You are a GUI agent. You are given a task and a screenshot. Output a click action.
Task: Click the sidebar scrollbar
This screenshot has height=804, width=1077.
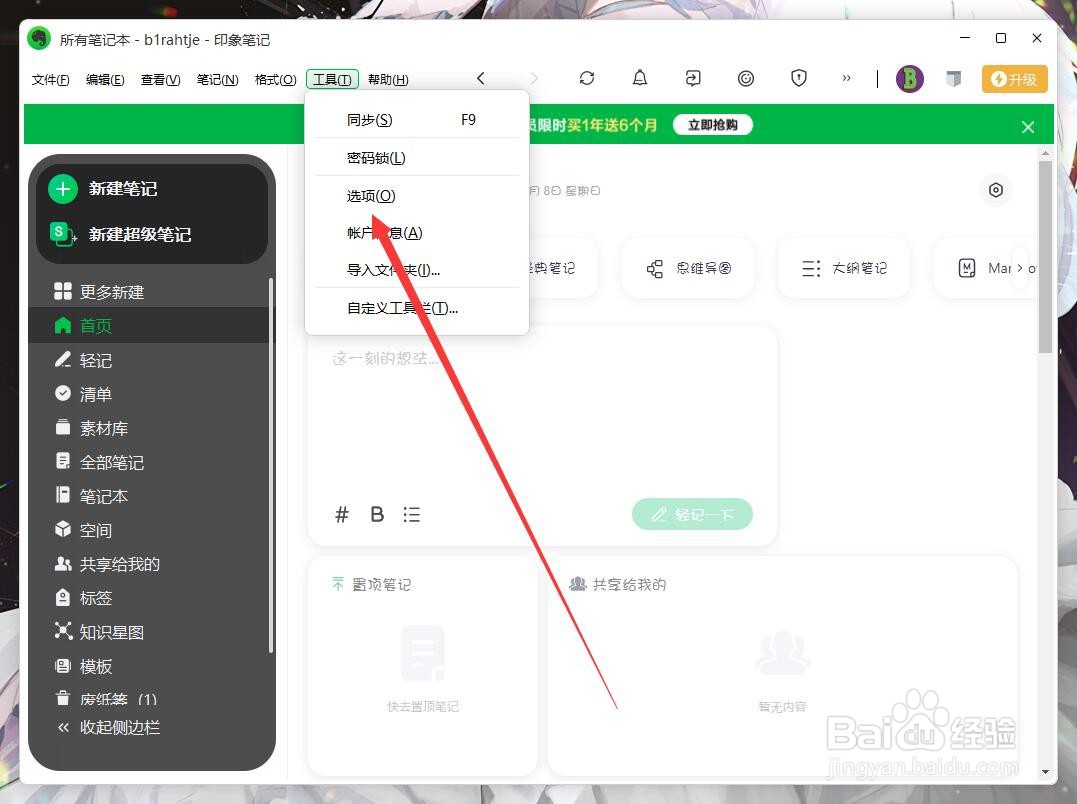click(x=271, y=465)
